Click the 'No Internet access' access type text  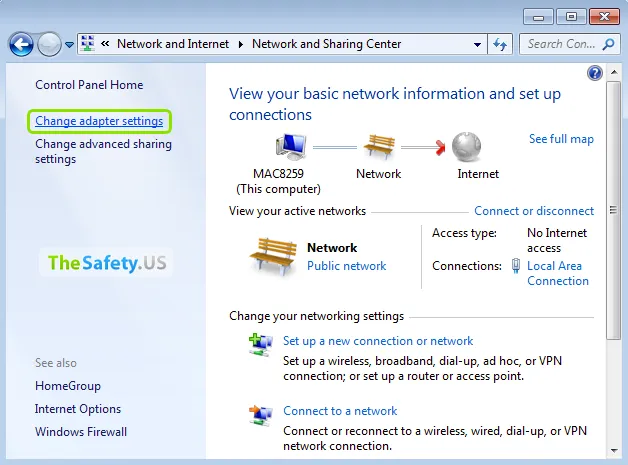click(x=557, y=240)
